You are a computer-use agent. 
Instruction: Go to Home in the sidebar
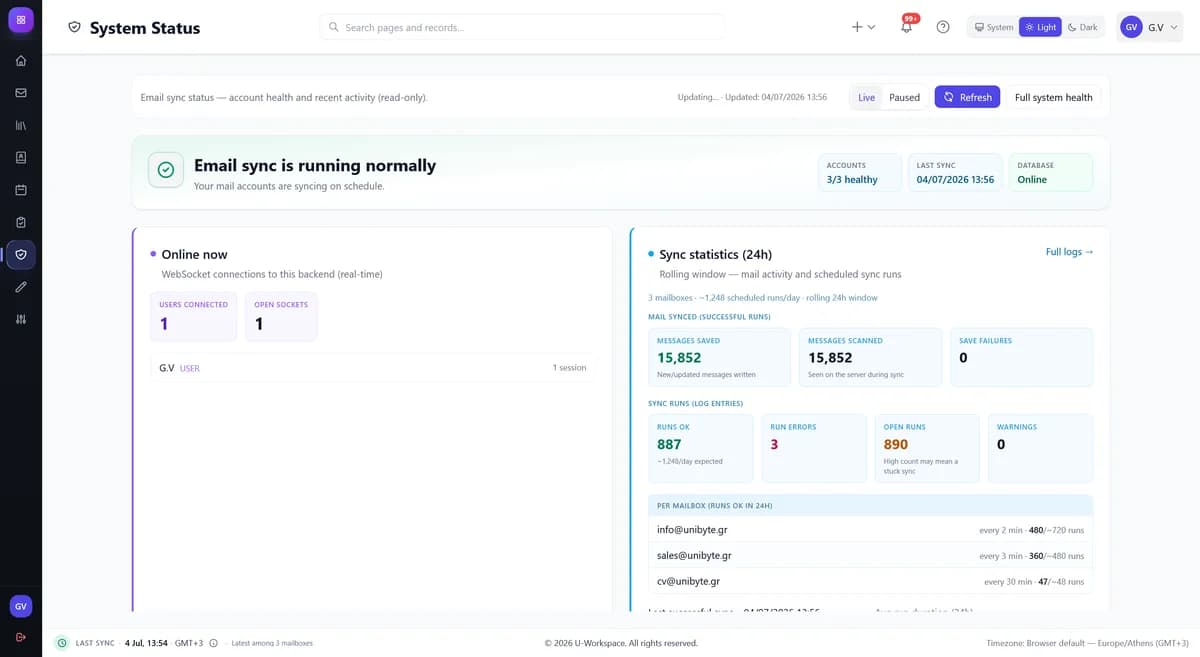(x=21, y=60)
